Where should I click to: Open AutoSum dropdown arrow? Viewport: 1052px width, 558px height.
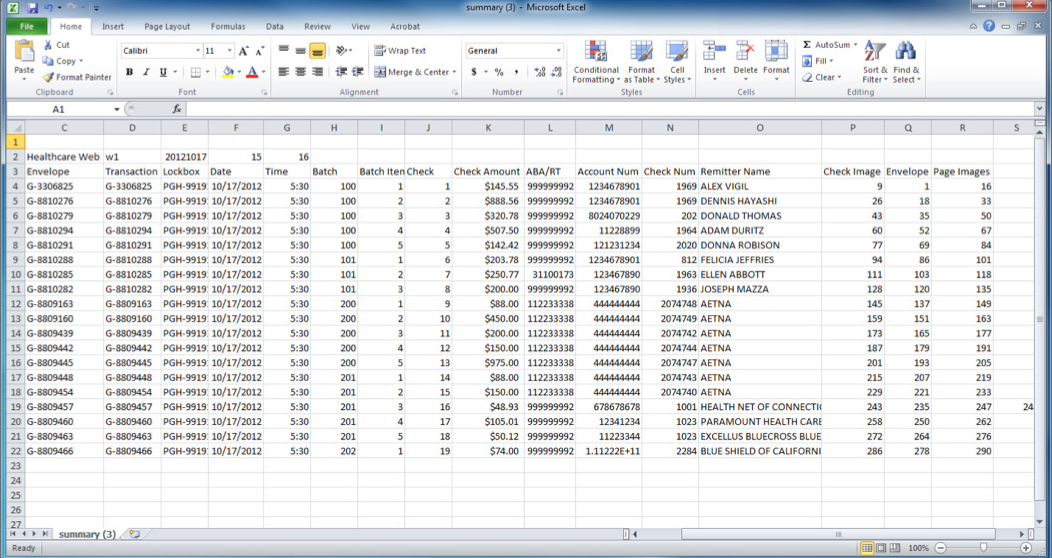pos(855,45)
